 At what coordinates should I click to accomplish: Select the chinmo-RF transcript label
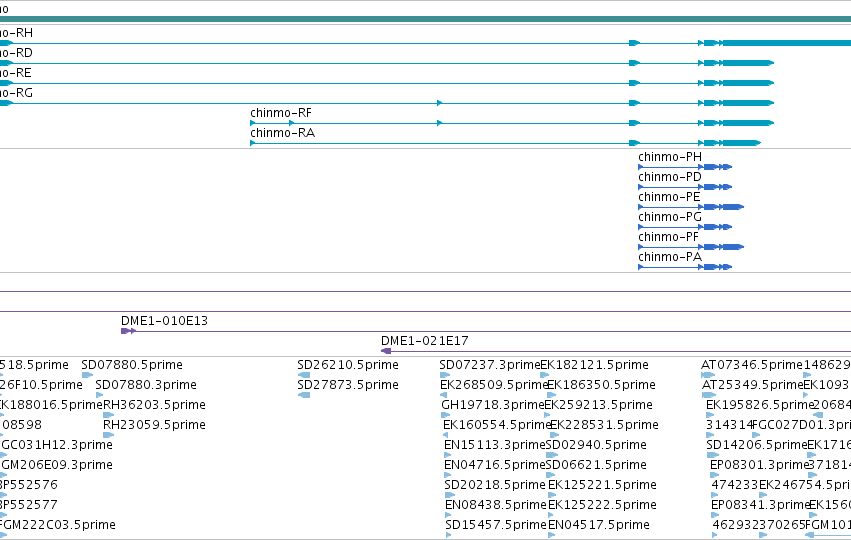281,113
